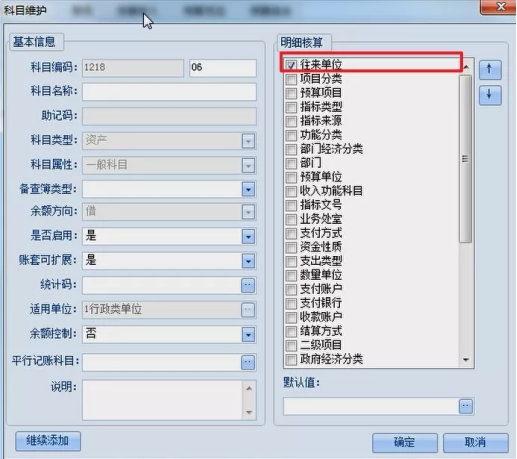Click the 说明 textbox scroll-down arrow
Screen dimensions: 517x459
(x=249, y=412)
